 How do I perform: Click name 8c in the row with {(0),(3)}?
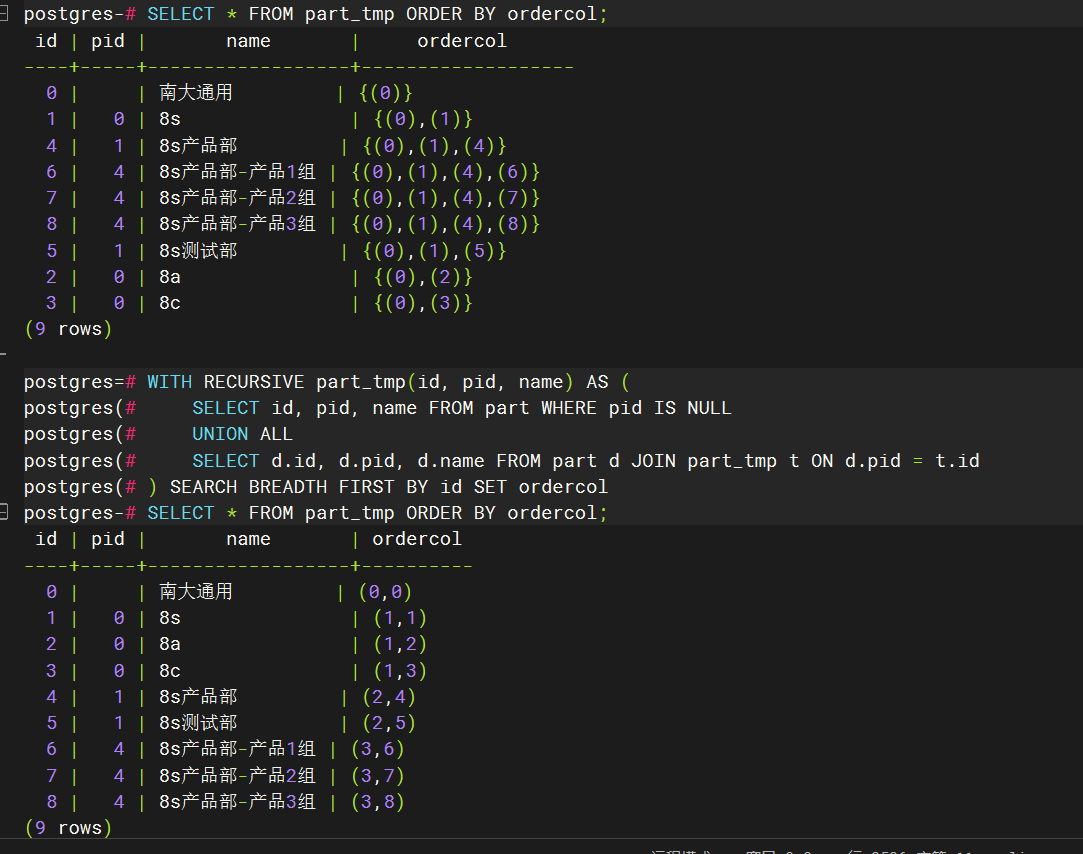pos(170,303)
